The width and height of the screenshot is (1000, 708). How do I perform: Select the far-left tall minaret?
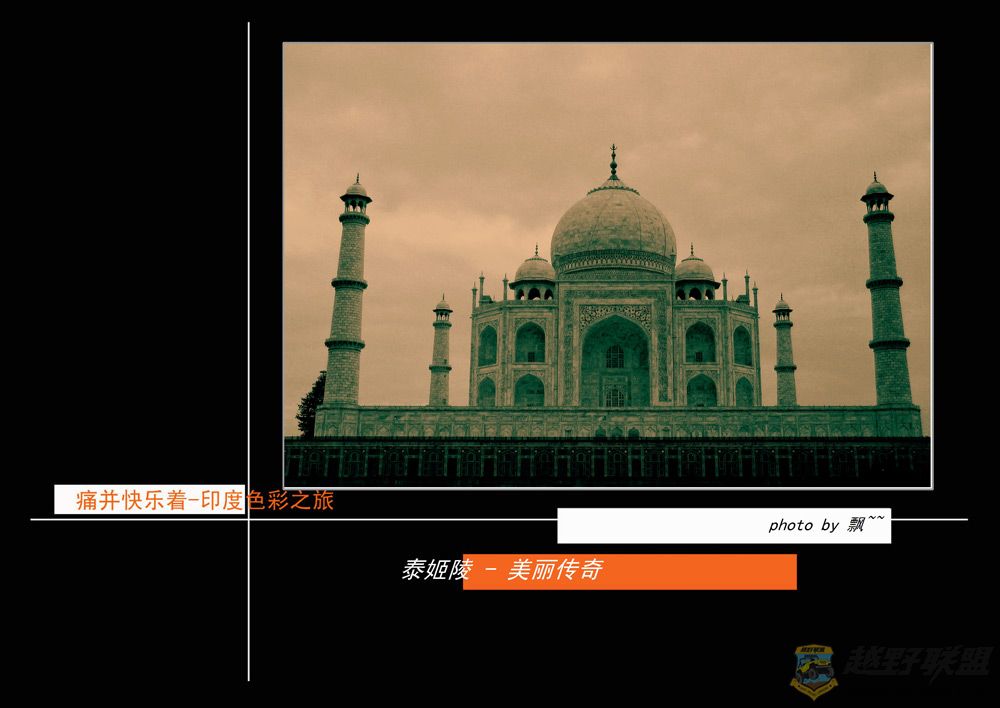tap(347, 300)
